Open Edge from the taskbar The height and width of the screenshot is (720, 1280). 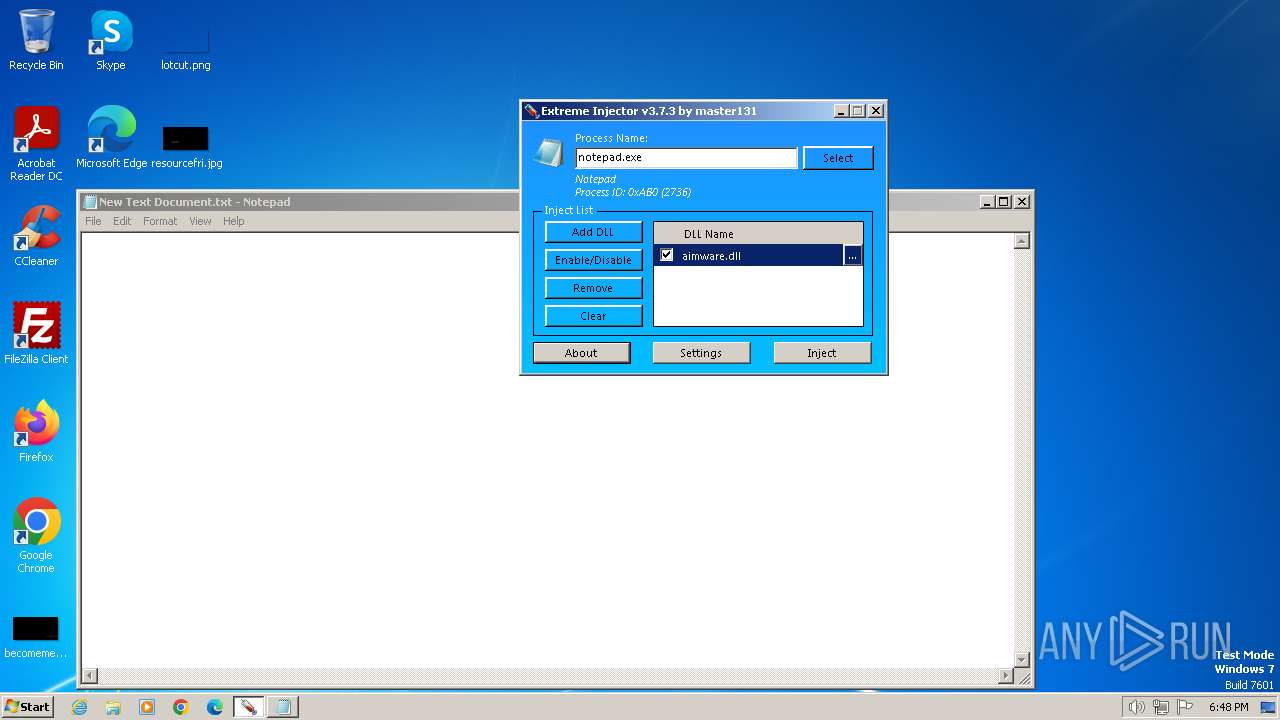coord(215,707)
